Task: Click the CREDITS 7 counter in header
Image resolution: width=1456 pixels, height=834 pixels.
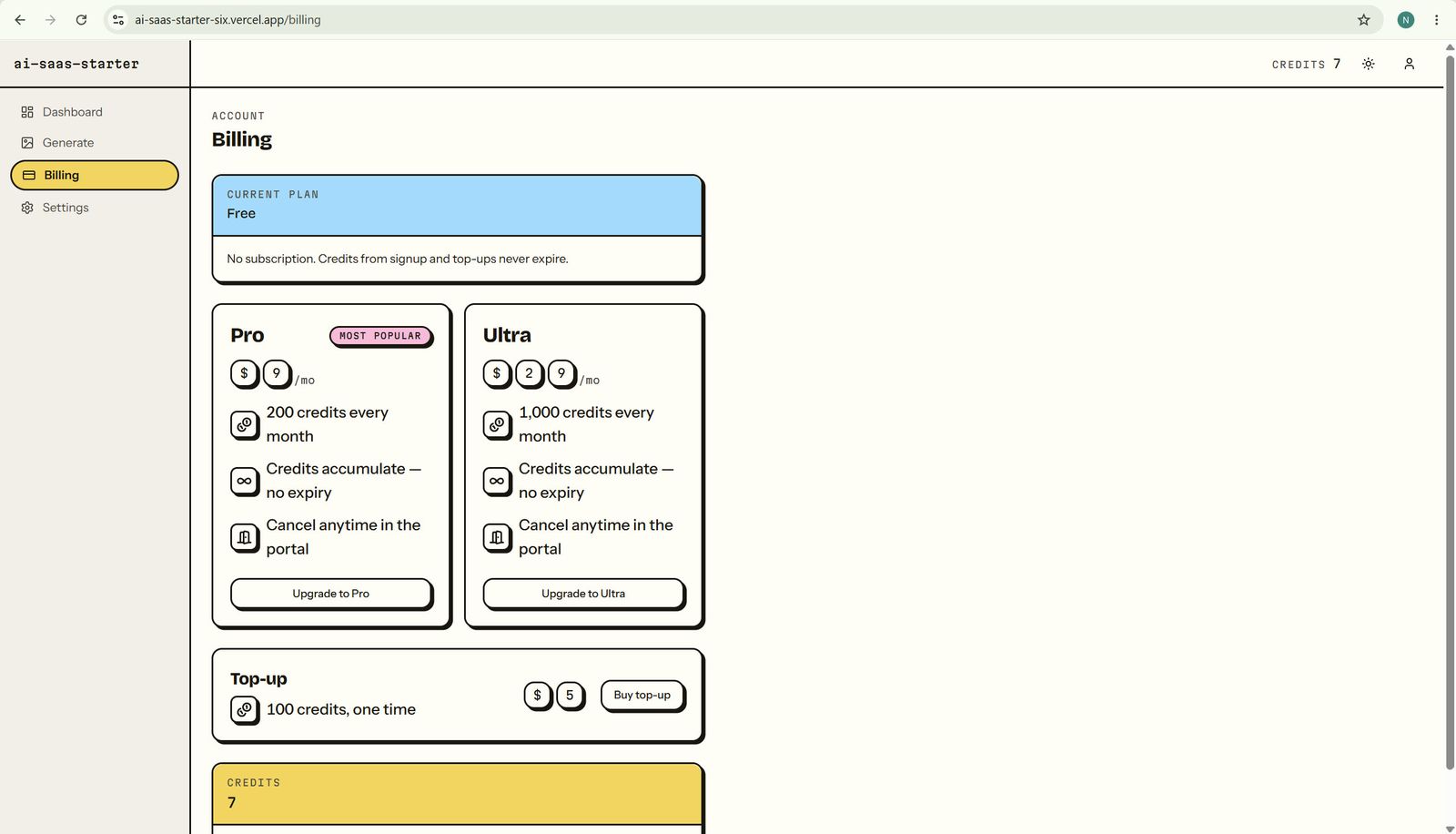Action: [1306, 64]
